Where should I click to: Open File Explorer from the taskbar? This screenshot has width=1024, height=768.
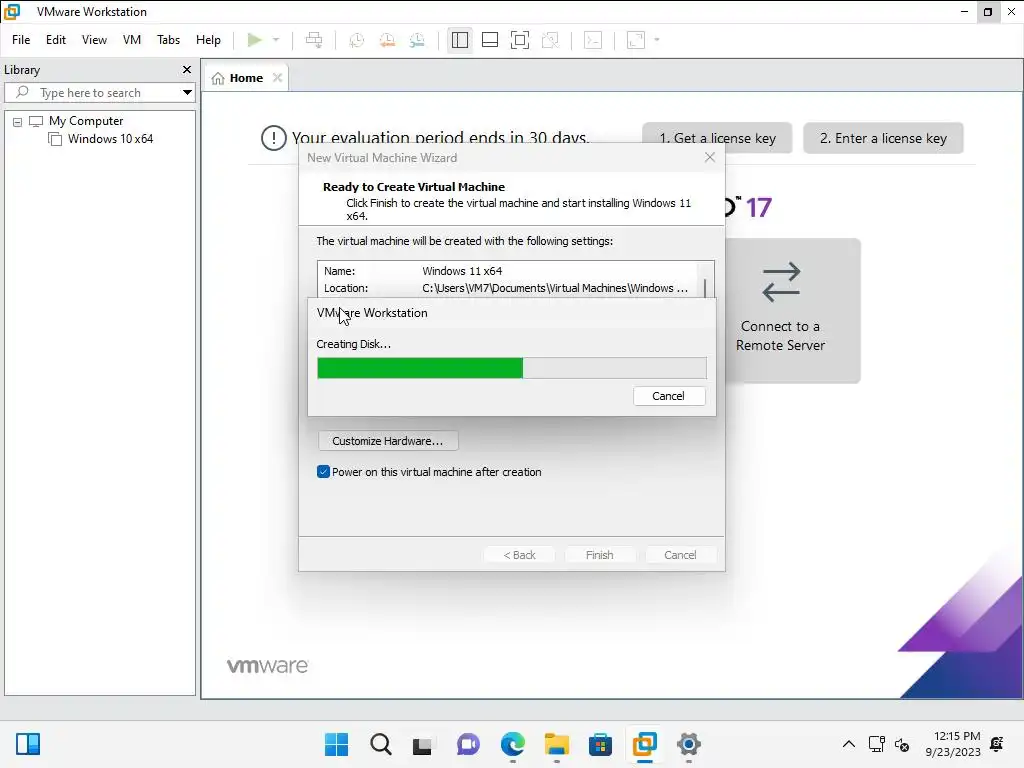coord(556,744)
